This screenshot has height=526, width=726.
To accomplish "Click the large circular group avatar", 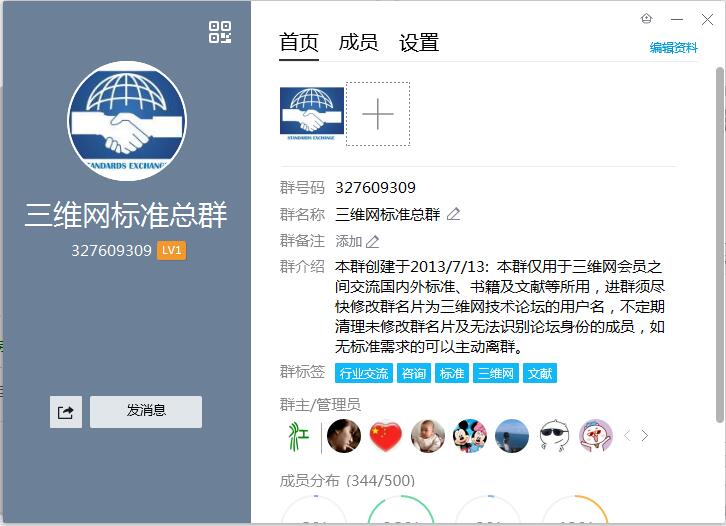I will [x=127, y=121].
